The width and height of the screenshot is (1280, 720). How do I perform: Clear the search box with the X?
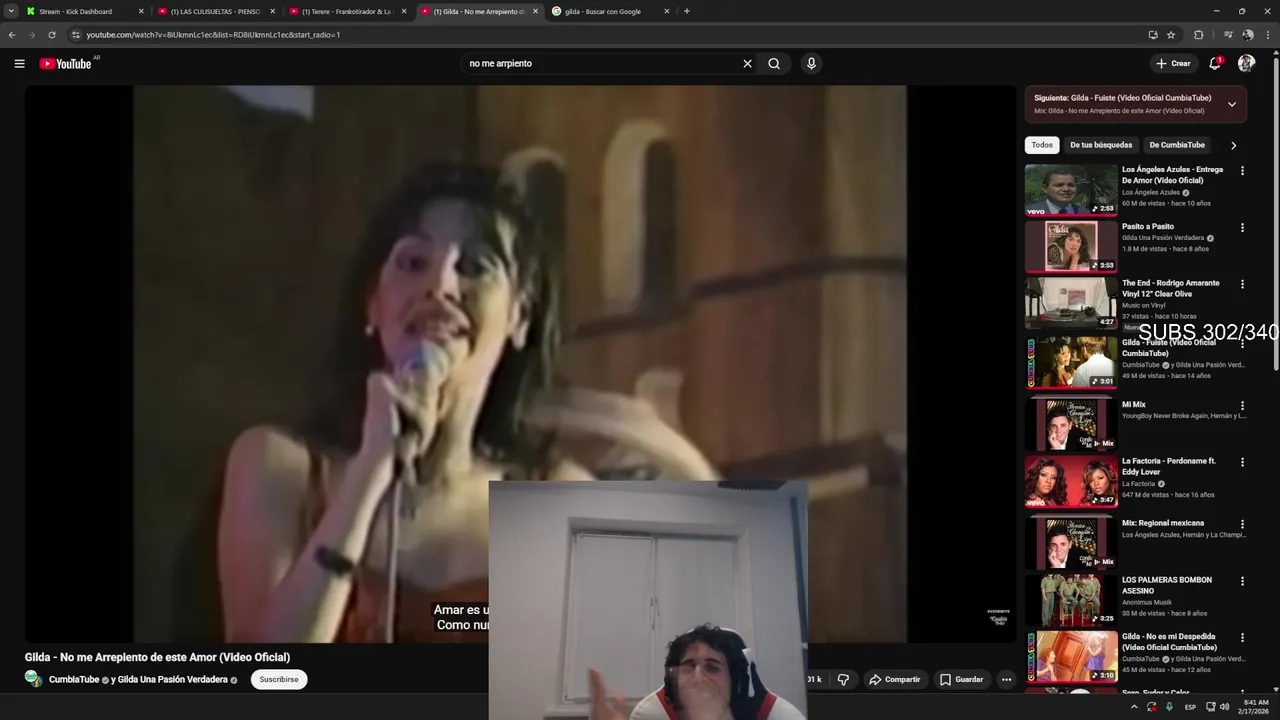(x=747, y=63)
